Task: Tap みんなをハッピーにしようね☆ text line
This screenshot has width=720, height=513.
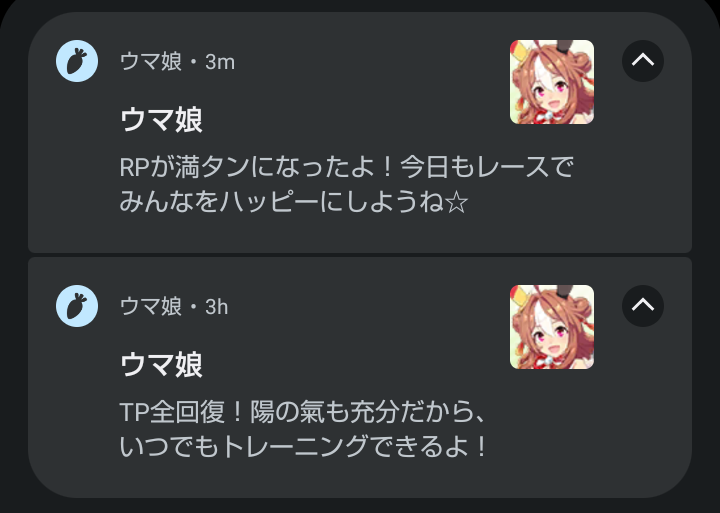Action: [294, 202]
